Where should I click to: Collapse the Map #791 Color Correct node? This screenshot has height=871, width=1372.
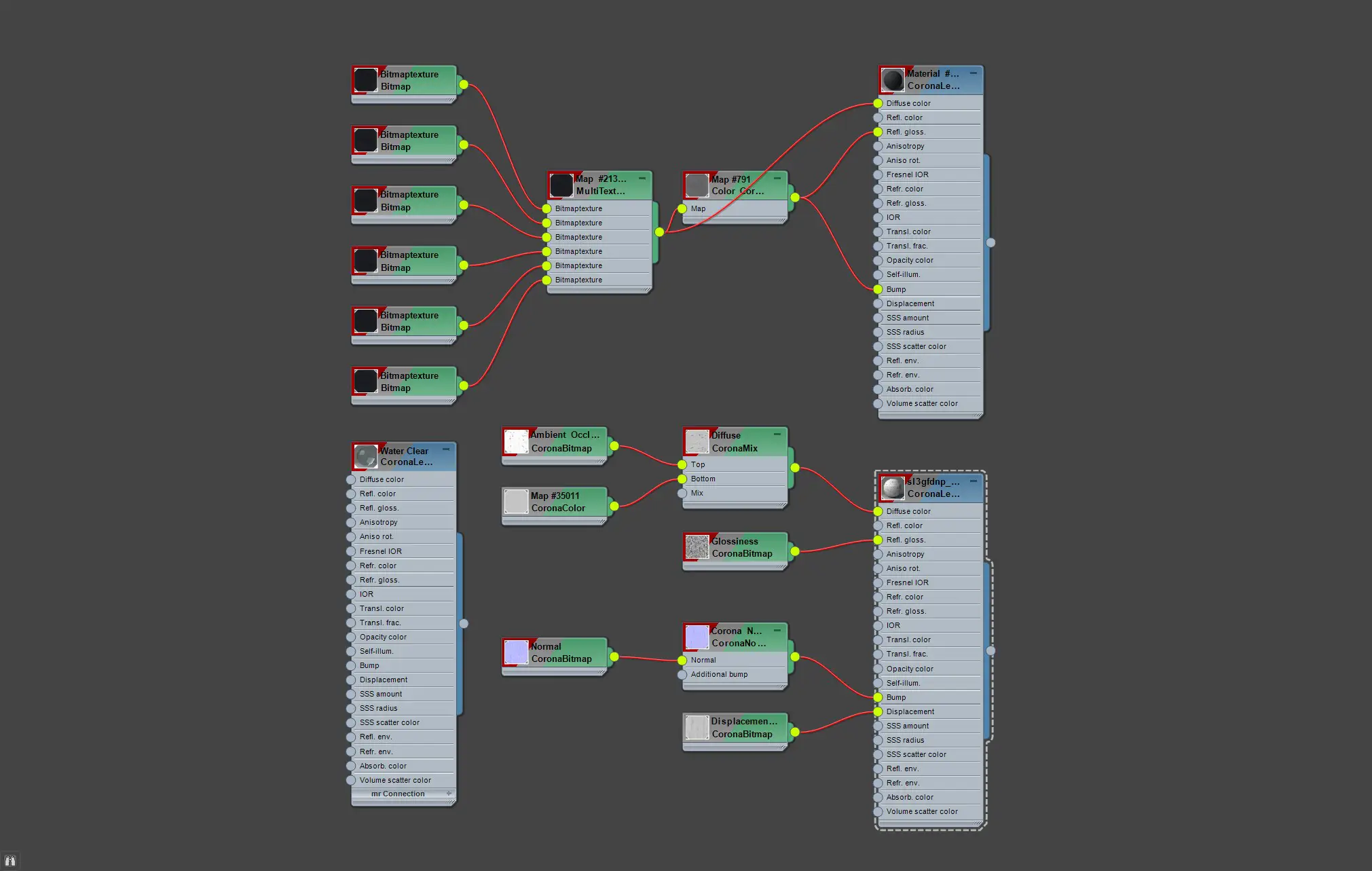click(777, 178)
